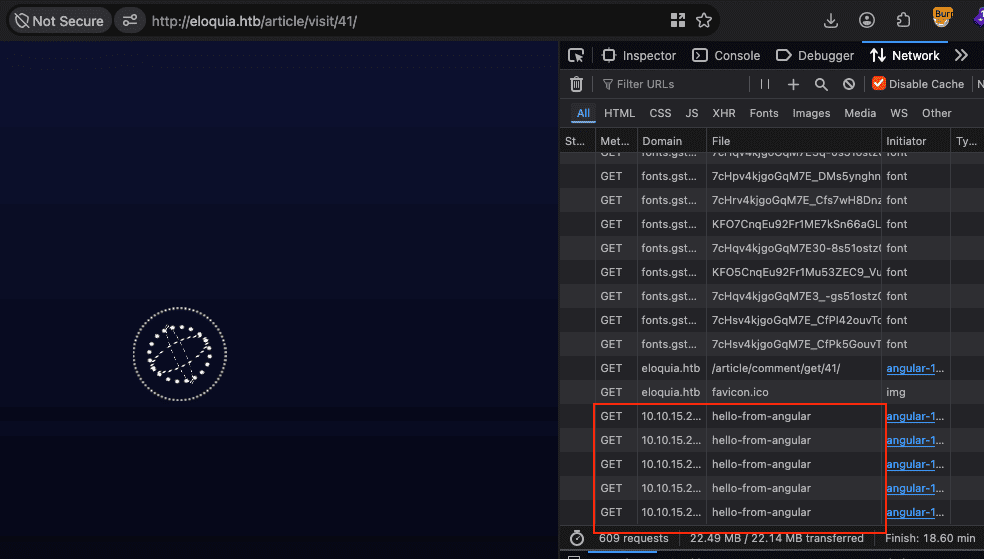The height and width of the screenshot is (559, 984).
Task: Switch to the Inspector tab
Action: (x=639, y=55)
